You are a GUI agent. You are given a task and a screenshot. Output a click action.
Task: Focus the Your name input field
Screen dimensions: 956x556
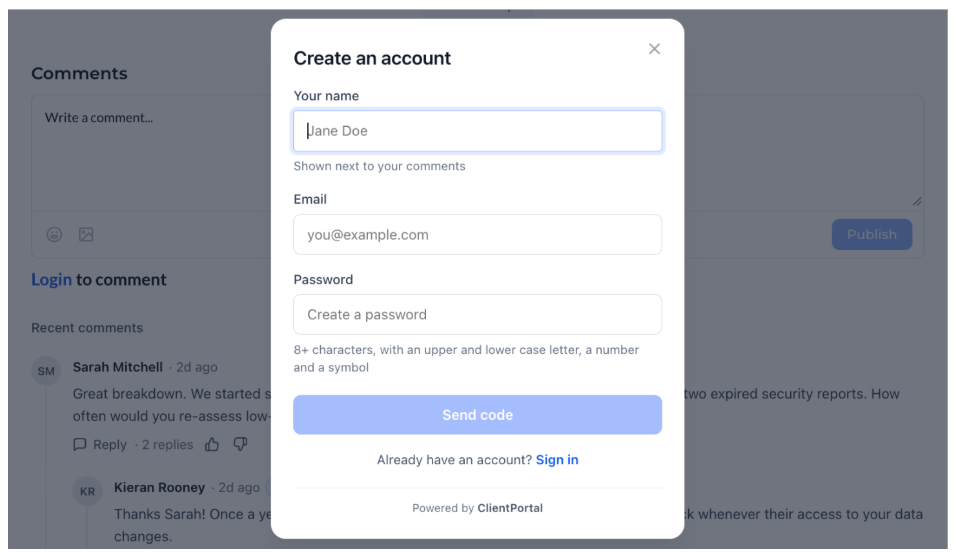click(477, 130)
